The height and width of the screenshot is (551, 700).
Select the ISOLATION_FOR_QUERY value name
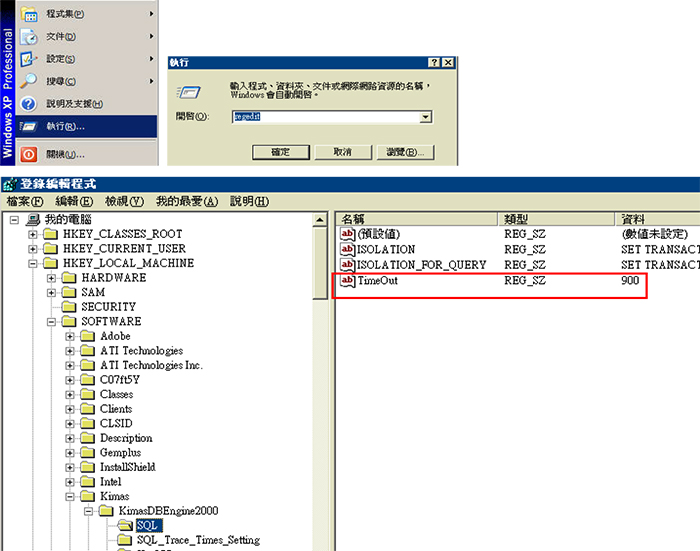(421, 265)
